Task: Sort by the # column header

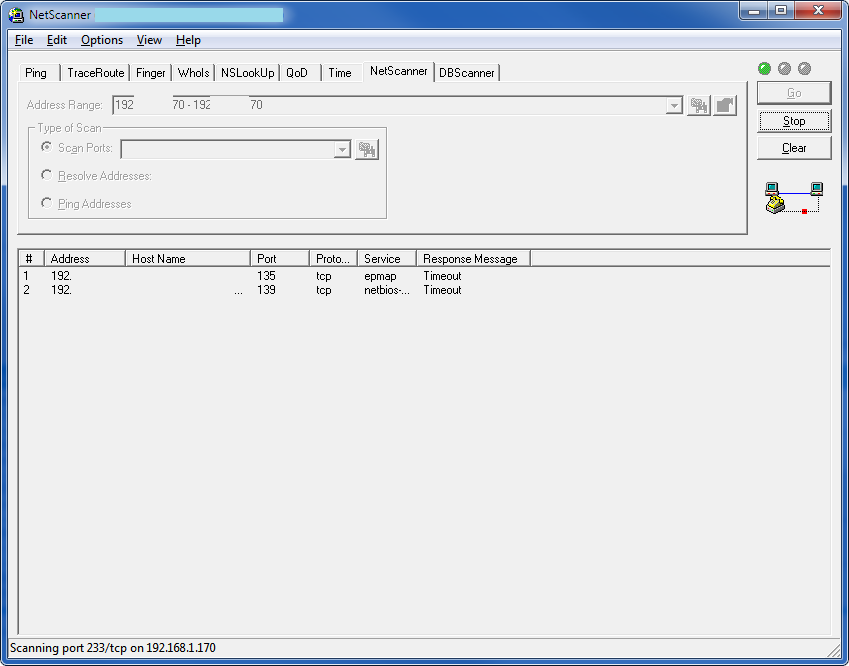Action: [x=31, y=259]
